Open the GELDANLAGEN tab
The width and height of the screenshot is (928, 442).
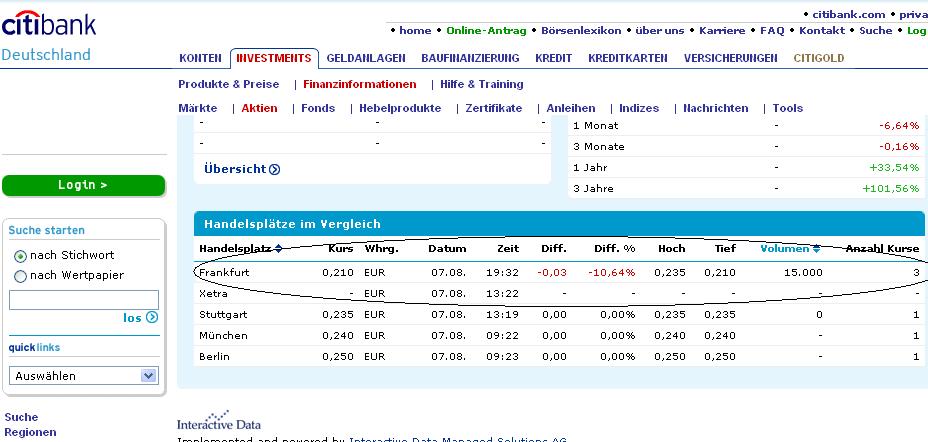[366, 58]
